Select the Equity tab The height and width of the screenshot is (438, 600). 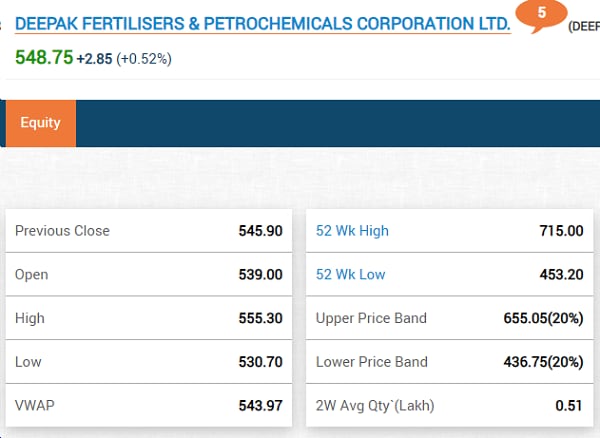click(41, 123)
